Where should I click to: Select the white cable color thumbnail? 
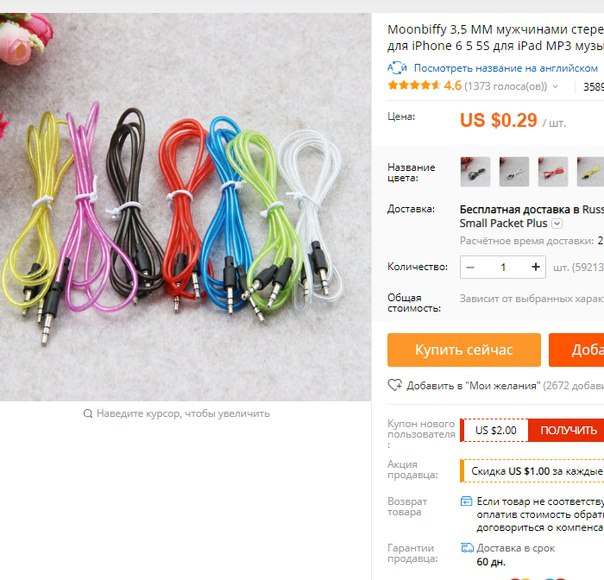[514, 171]
